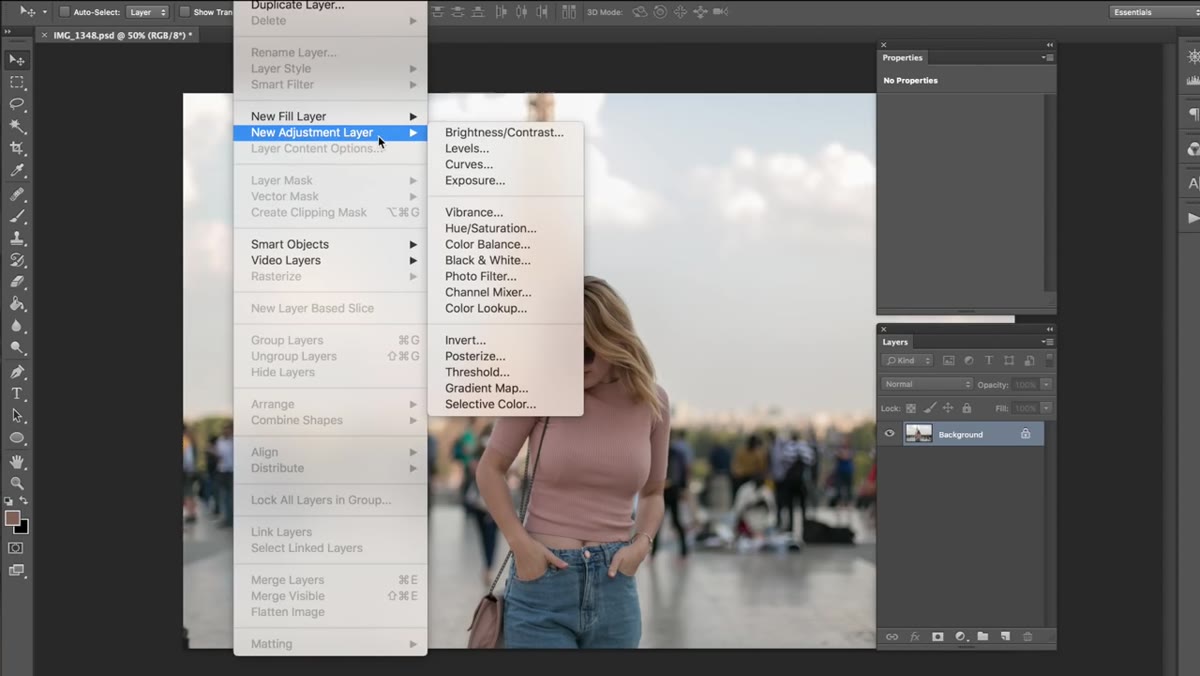Hide the Background layer with eye icon
Screen dimensions: 1200x676
tap(889, 434)
